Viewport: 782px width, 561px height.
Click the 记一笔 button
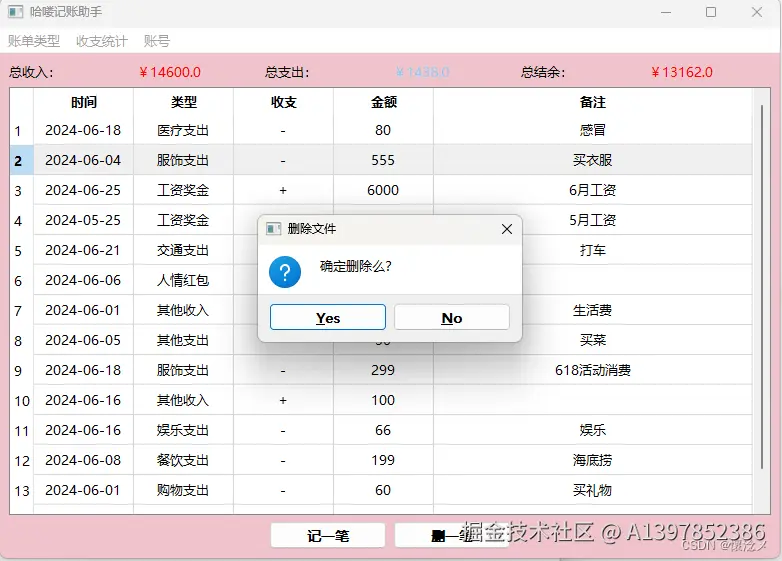[328, 536]
